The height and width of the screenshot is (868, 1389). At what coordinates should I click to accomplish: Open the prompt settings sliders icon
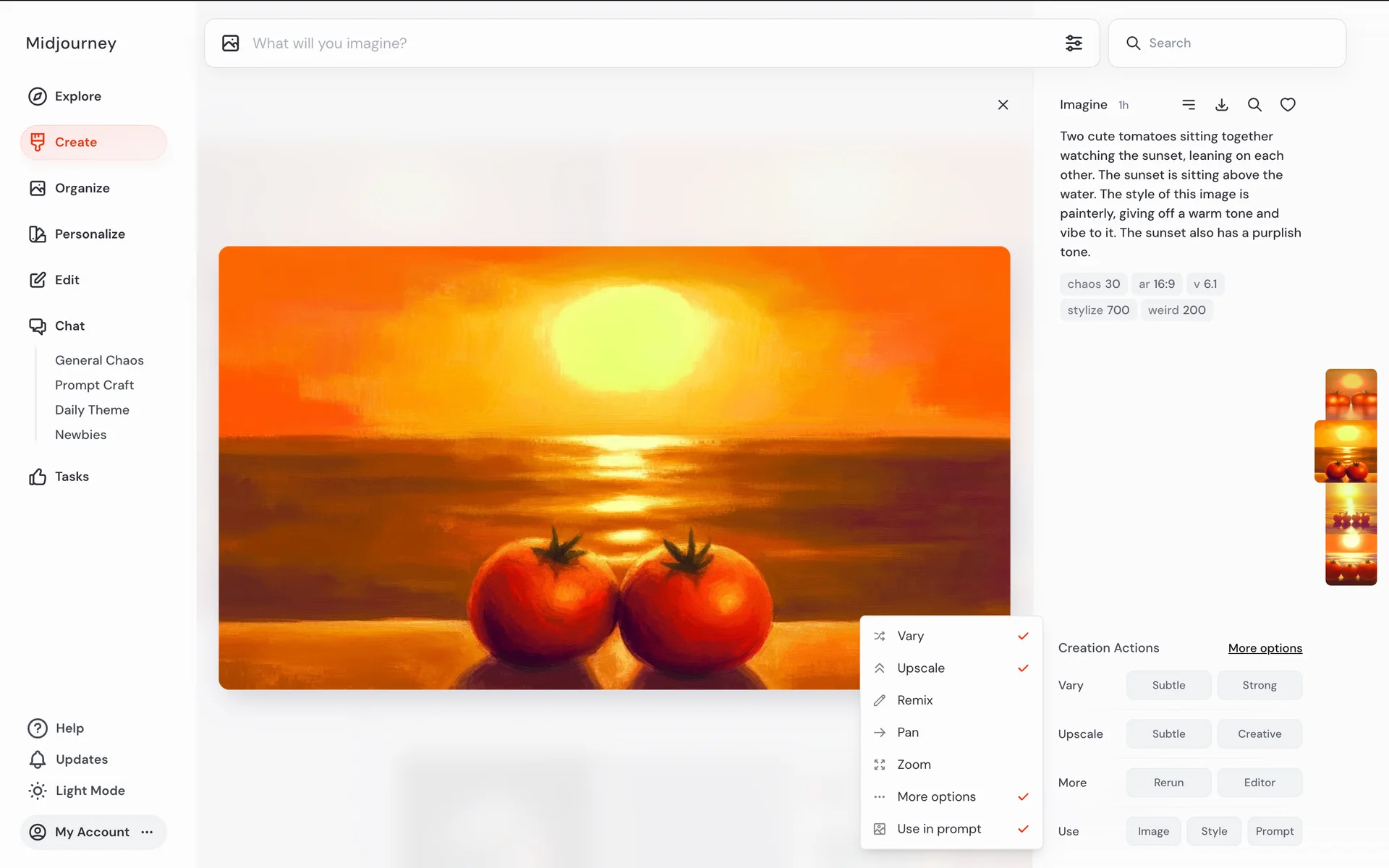point(1074,43)
